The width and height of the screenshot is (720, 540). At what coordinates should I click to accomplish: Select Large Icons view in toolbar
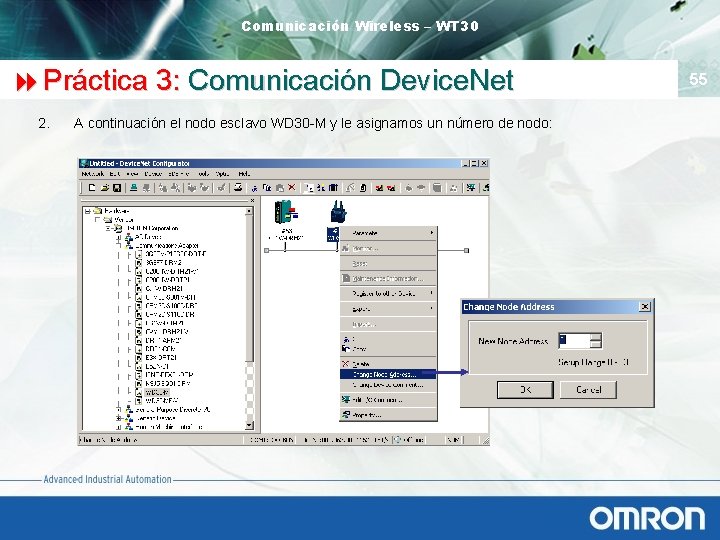click(309, 187)
